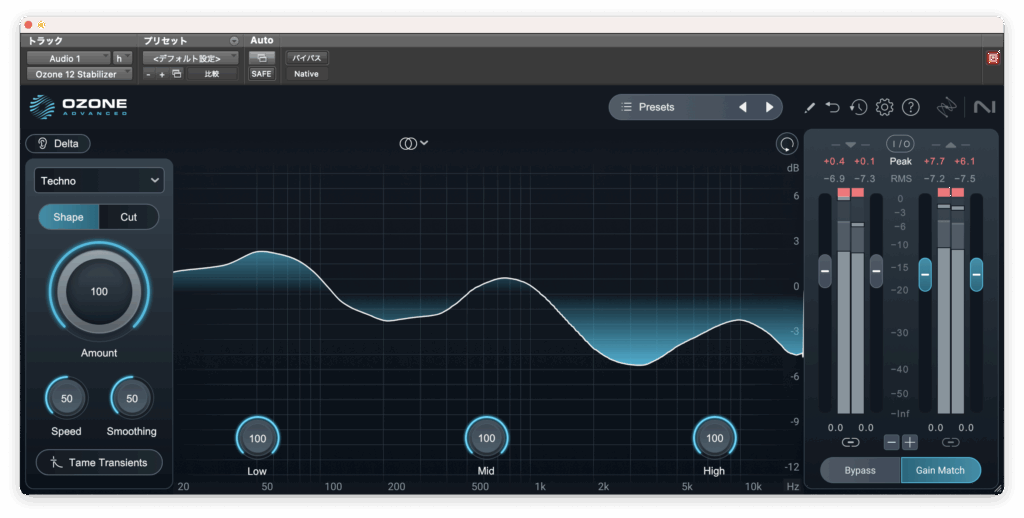Load the previous preset with left arrow
1024x518 pixels.
tap(742, 107)
